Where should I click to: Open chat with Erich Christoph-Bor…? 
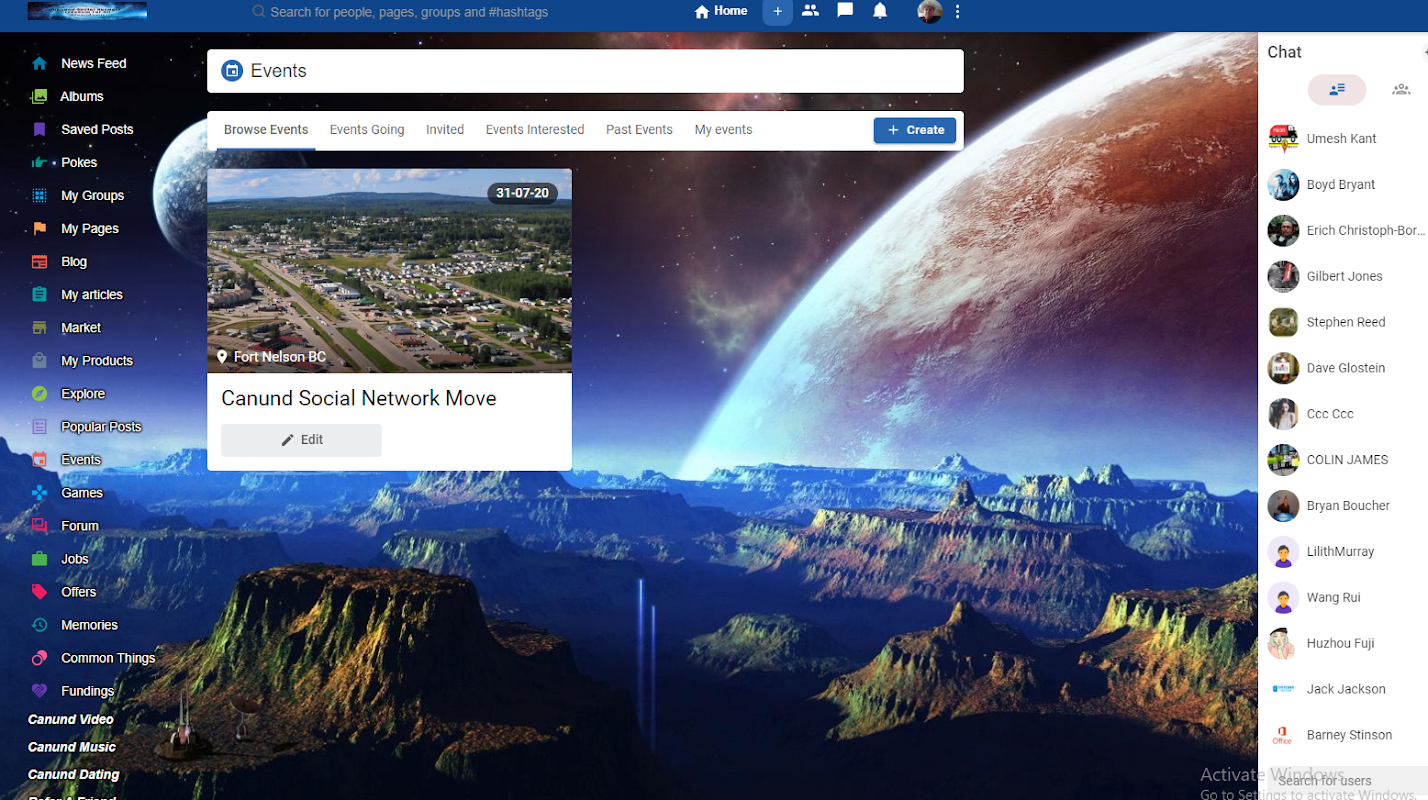1343,231
